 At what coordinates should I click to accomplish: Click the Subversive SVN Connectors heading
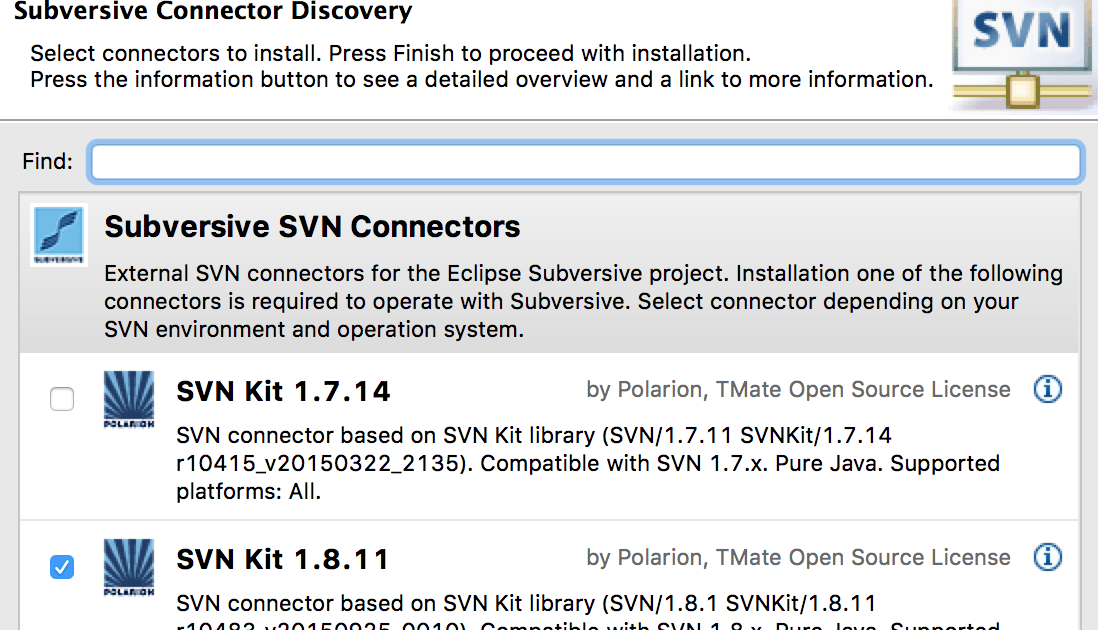pyautogui.click(x=312, y=227)
